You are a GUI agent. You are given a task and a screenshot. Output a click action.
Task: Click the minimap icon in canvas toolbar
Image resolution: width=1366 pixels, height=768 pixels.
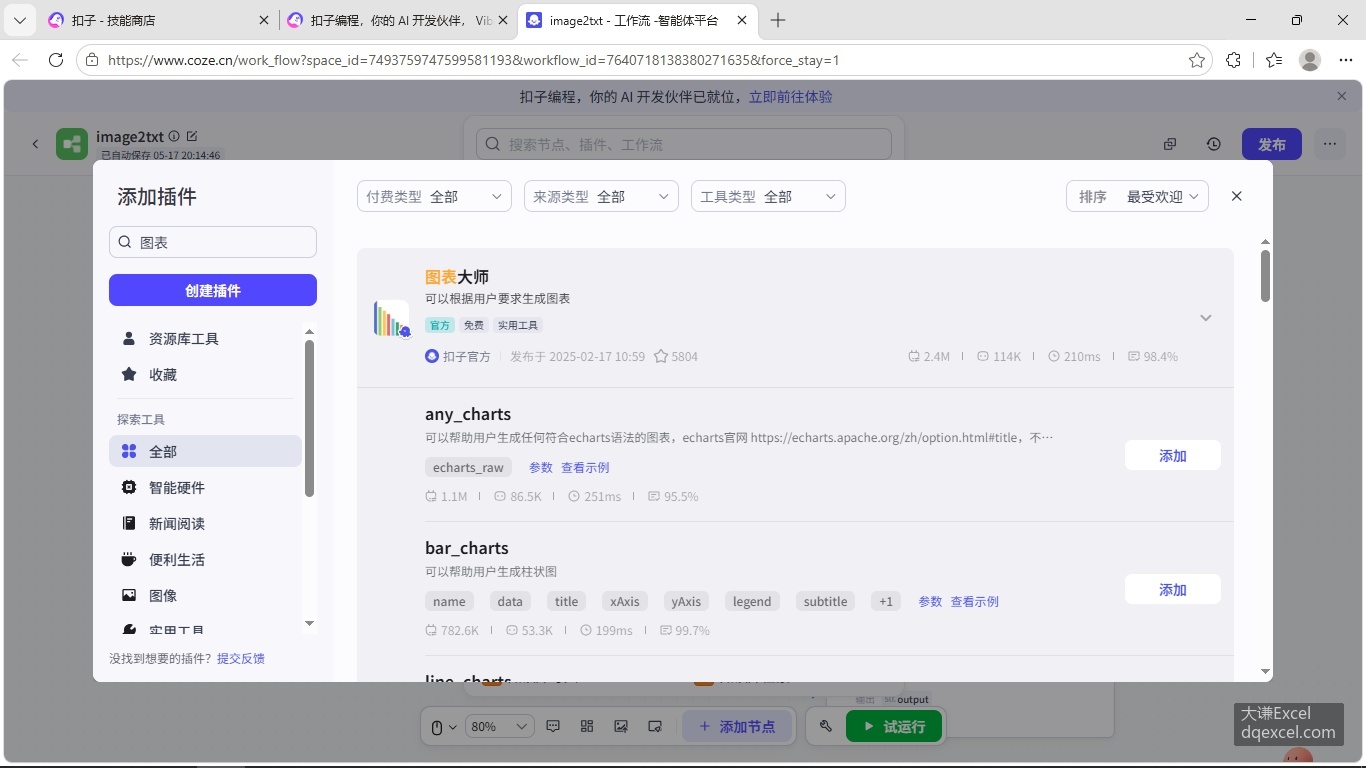(x=655, y=726)
